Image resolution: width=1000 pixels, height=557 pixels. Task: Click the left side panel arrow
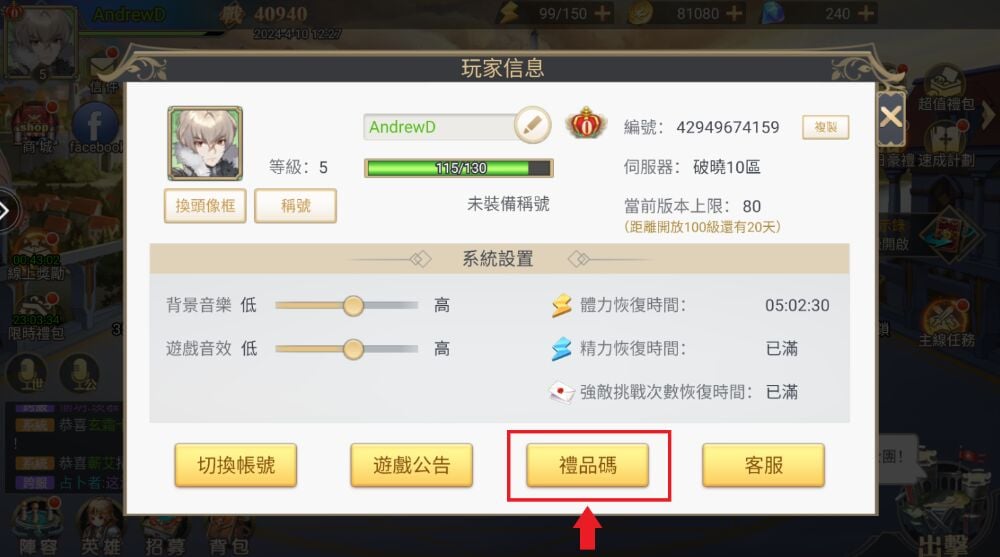point(6,211)
